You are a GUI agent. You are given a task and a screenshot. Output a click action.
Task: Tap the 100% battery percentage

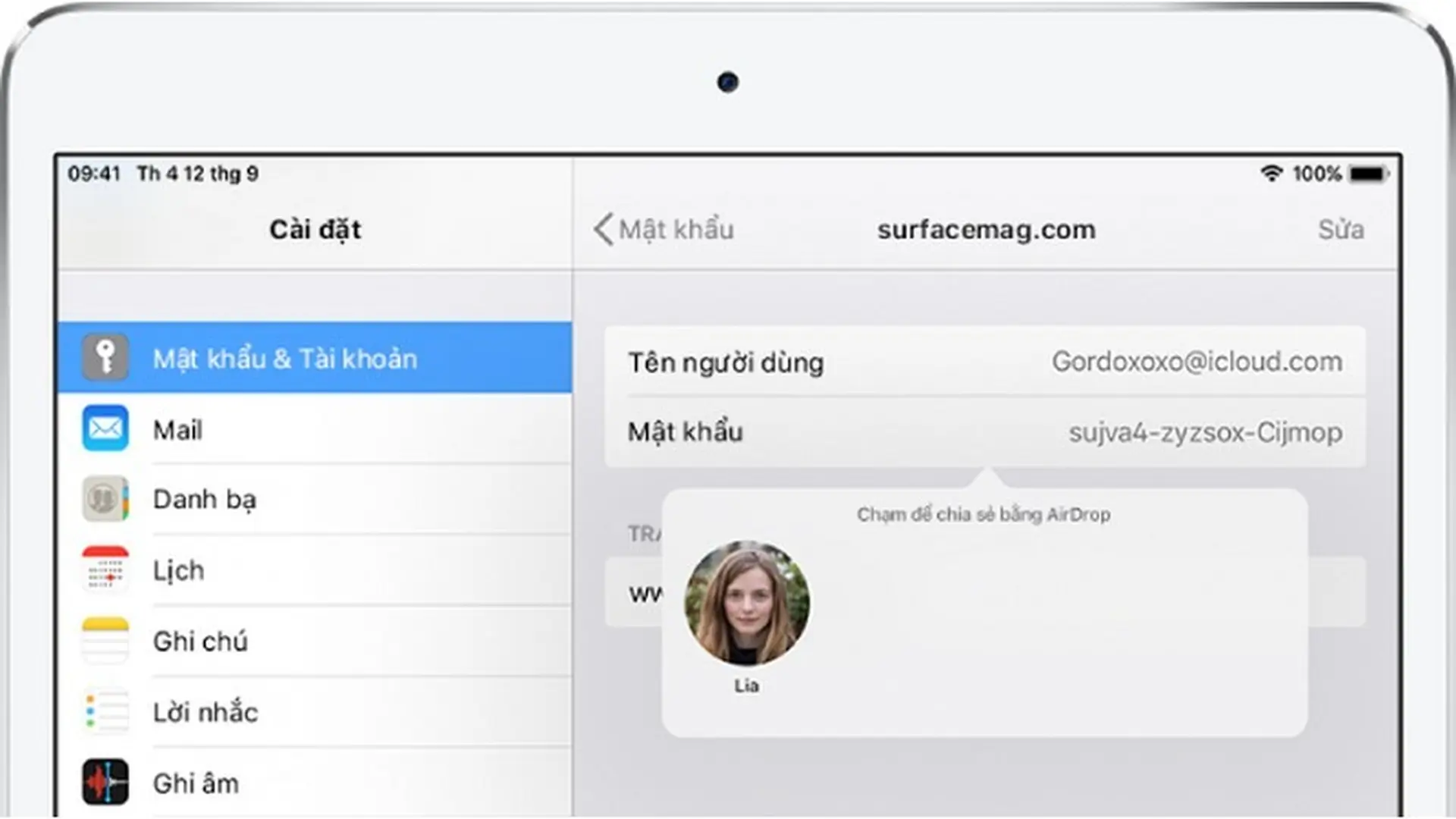click(1317, 174)
